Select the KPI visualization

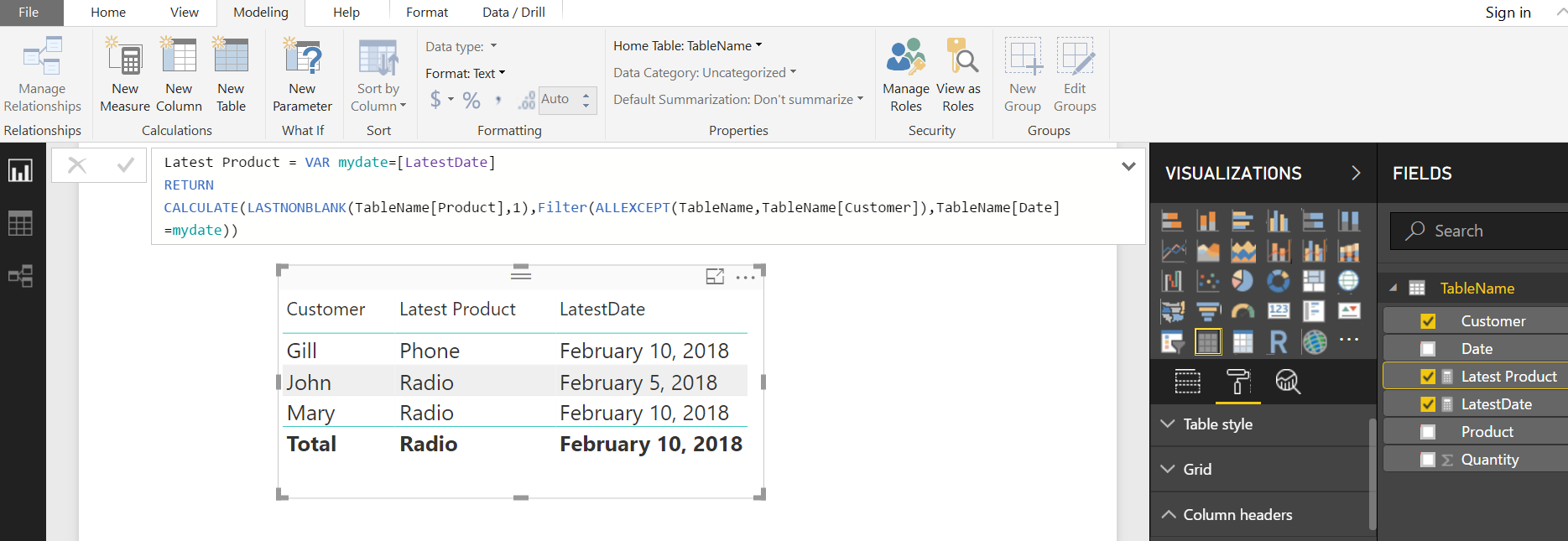click(x=1348, y=311)
